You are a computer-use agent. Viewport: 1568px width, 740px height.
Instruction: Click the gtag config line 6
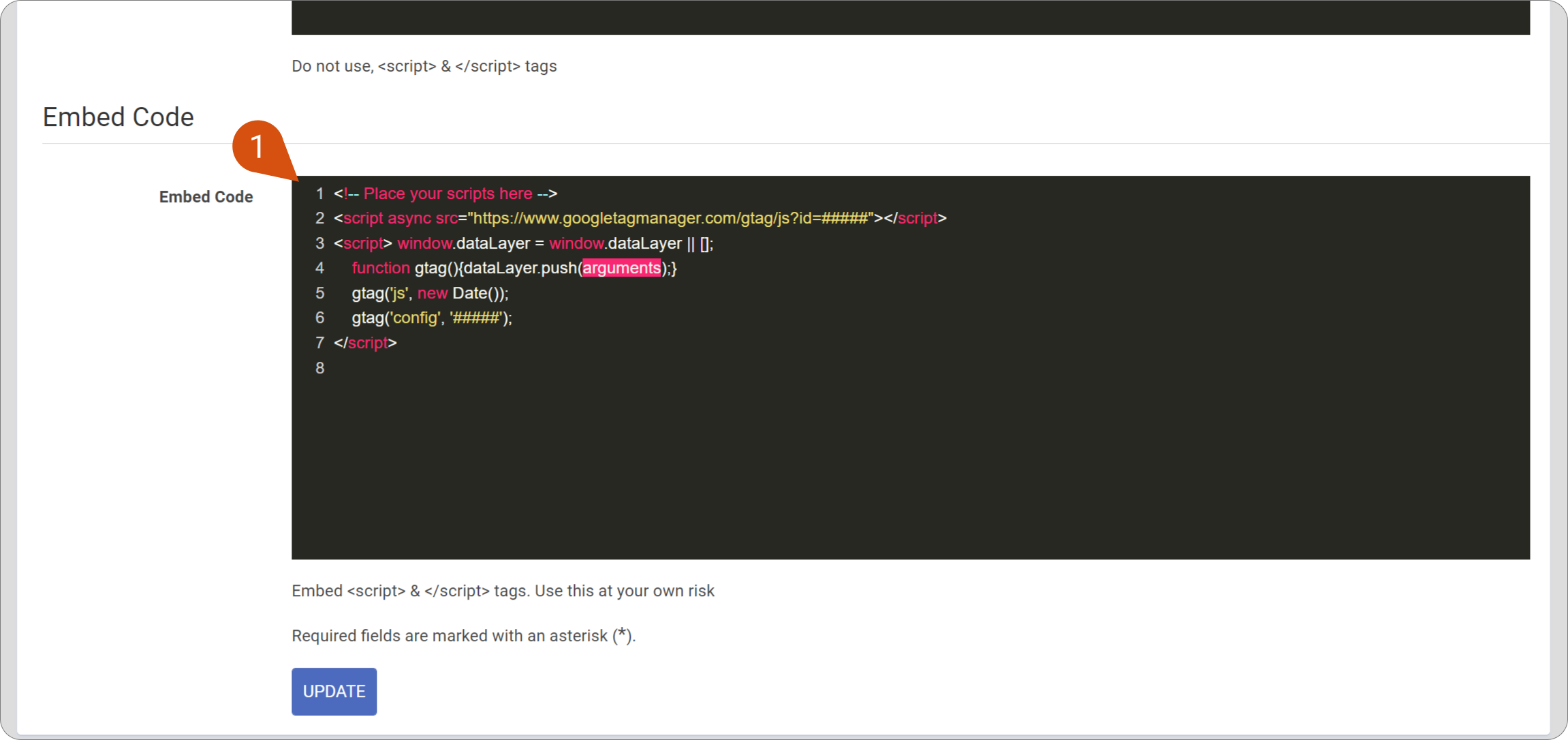pyautogui.click(x=430, y=318)
